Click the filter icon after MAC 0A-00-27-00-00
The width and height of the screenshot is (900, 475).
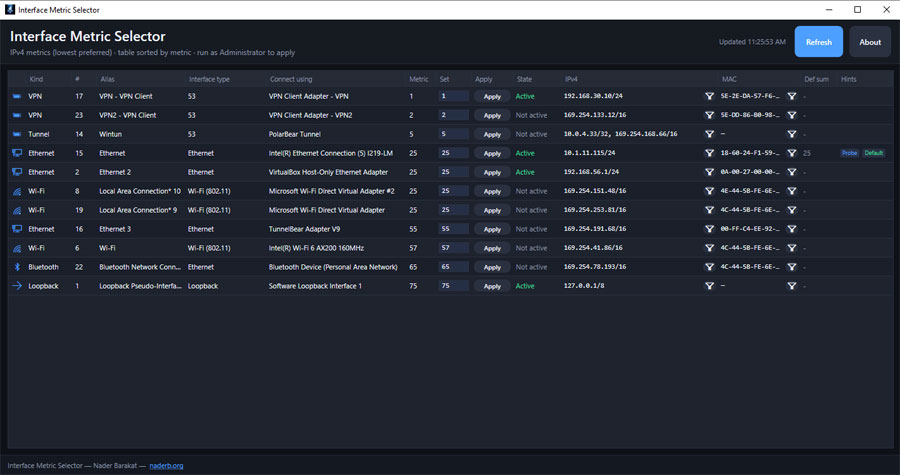point(792,172)
